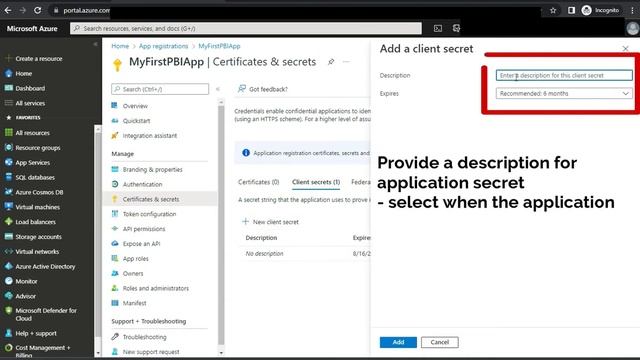Image resolution: width=640 pixels, height=360 pixels.
Task: Close the Add a client secret panel
Action: (x=625, y=49)
